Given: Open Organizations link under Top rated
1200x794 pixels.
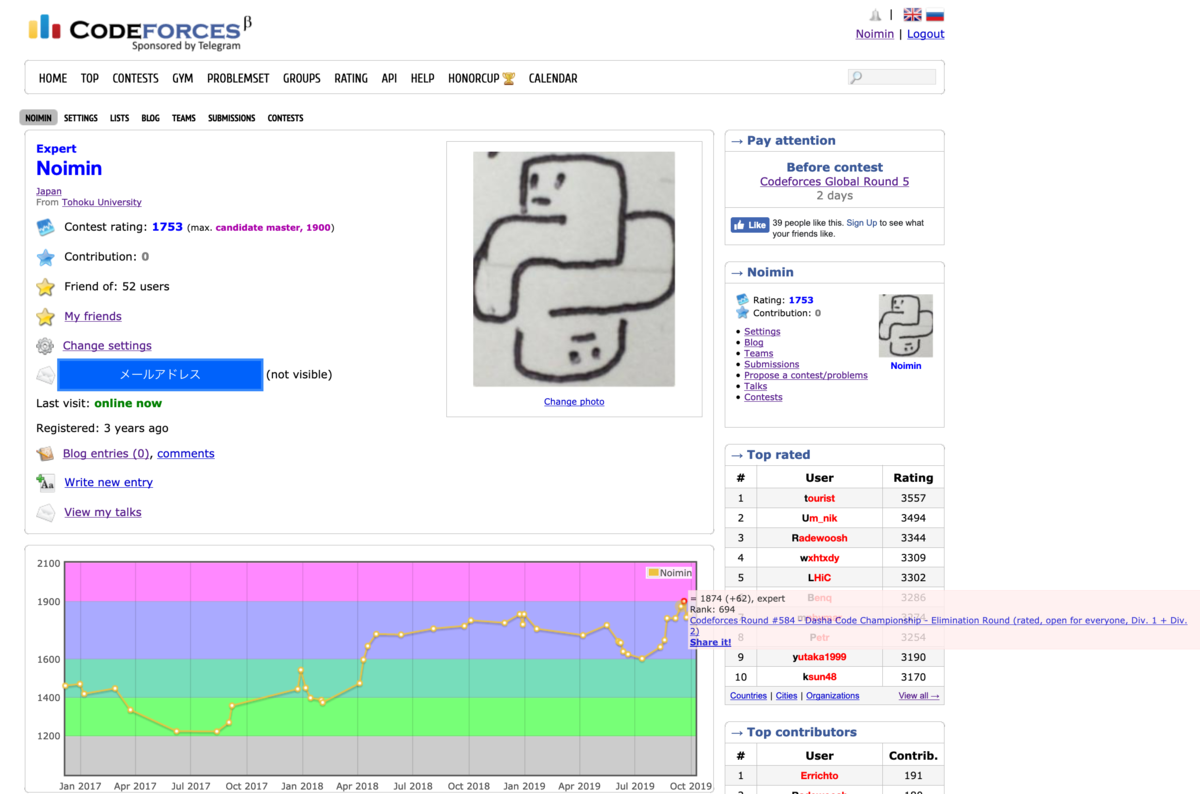Looking at the screenshot, I should [x=833, y=696].
